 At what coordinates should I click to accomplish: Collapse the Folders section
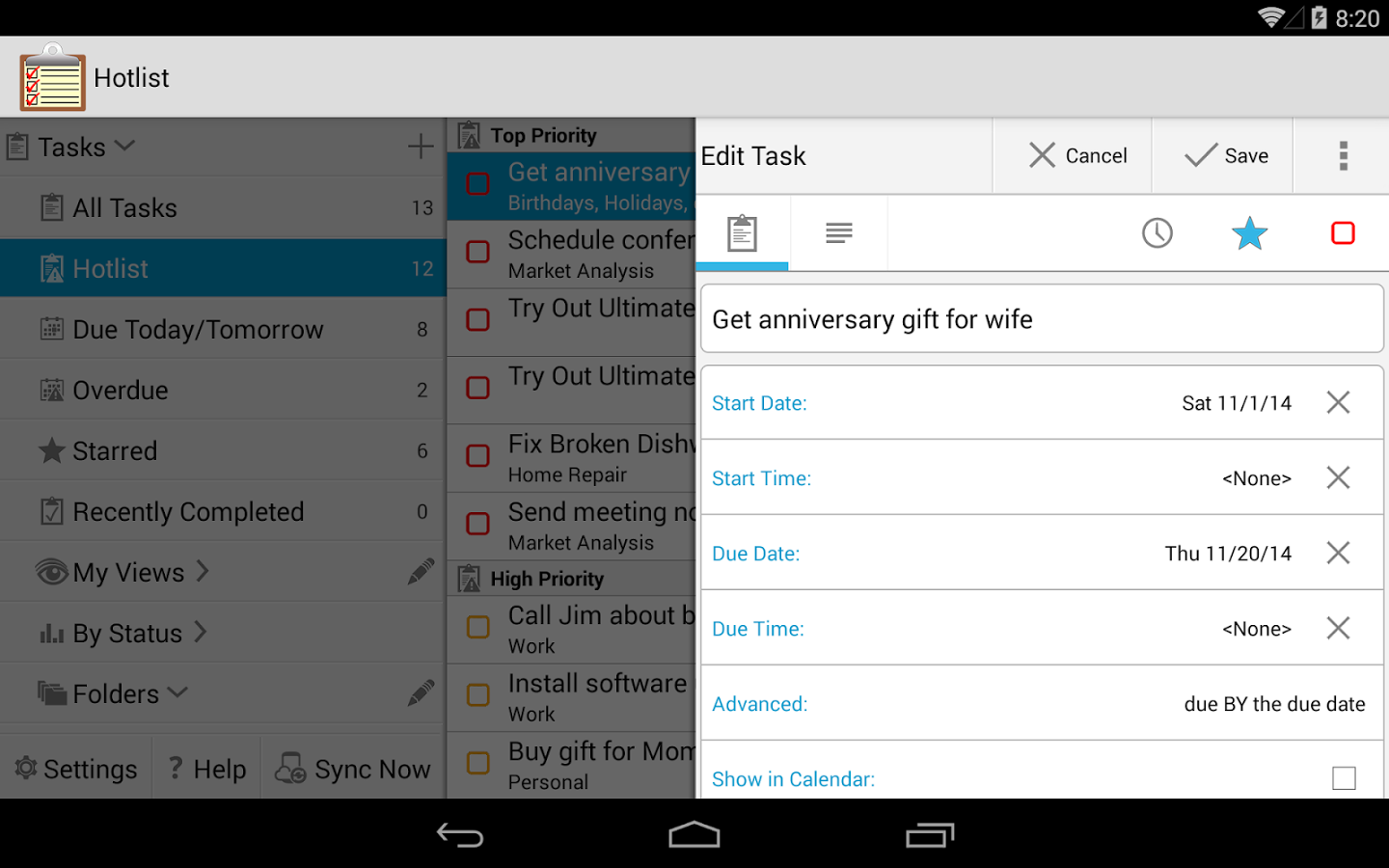coord(177,692)
